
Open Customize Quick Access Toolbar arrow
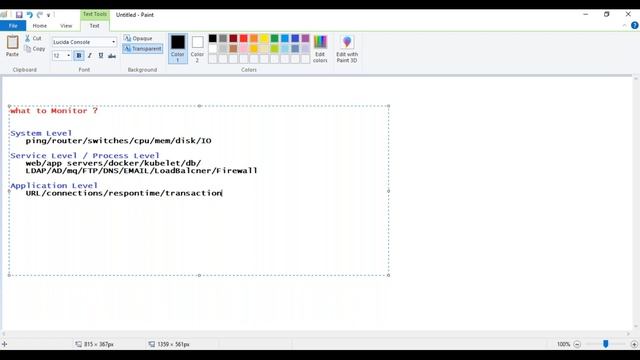coord(49,15)
